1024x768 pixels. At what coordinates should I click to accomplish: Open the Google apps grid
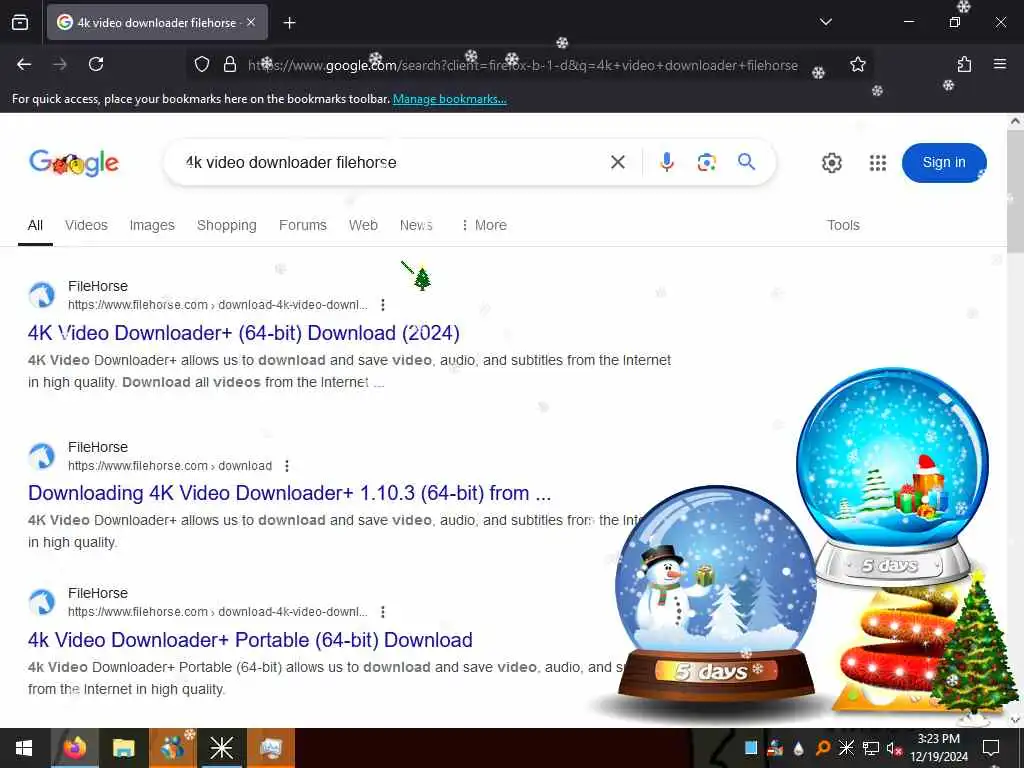[878, 163]
